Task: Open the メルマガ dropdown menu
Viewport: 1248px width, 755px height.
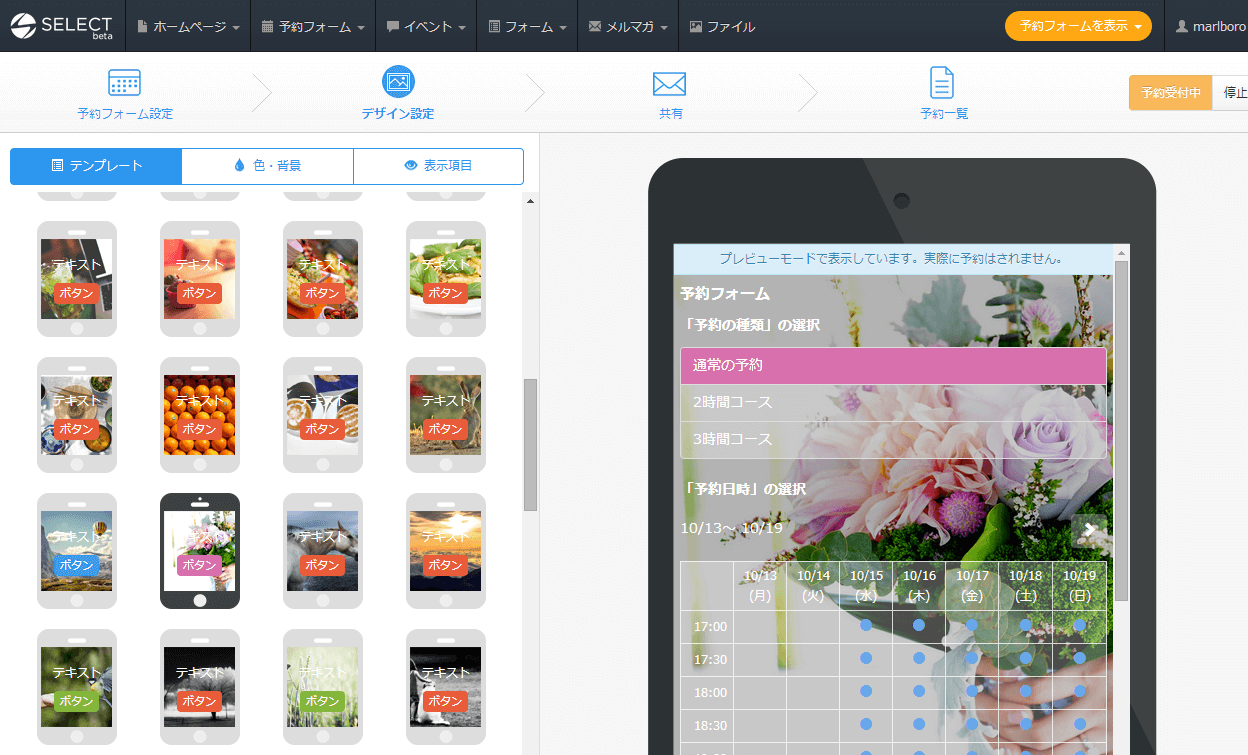Action: [x=628, y=27]
